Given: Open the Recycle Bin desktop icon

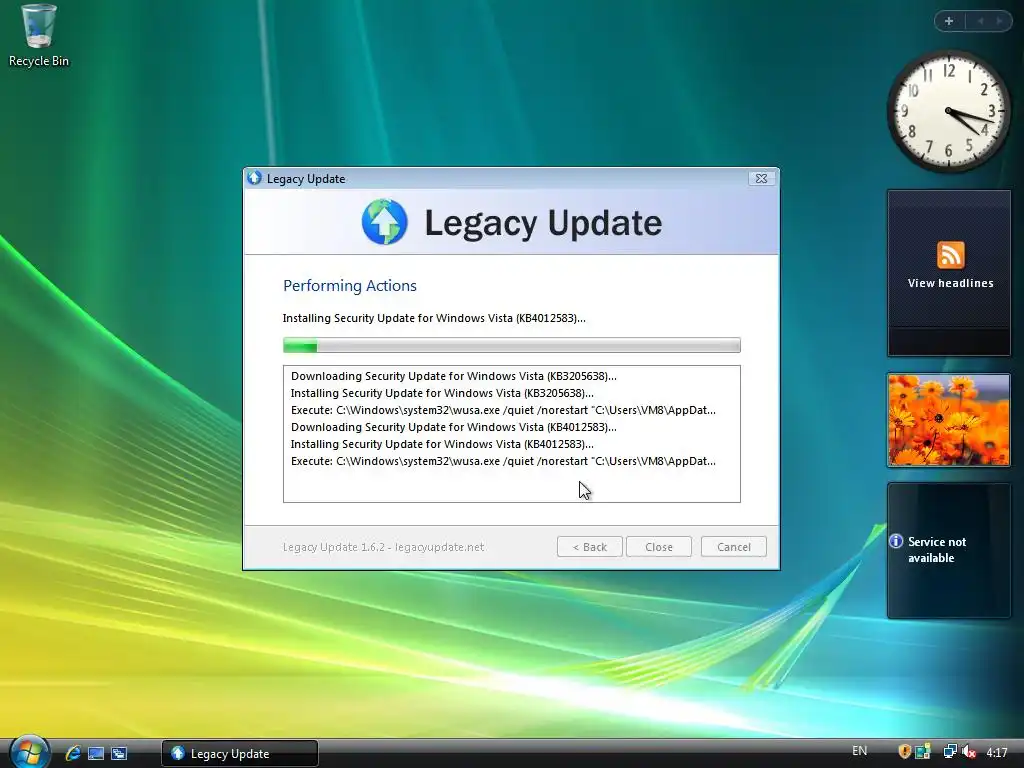Looking at the screenshot, I should tap(39, 35).
